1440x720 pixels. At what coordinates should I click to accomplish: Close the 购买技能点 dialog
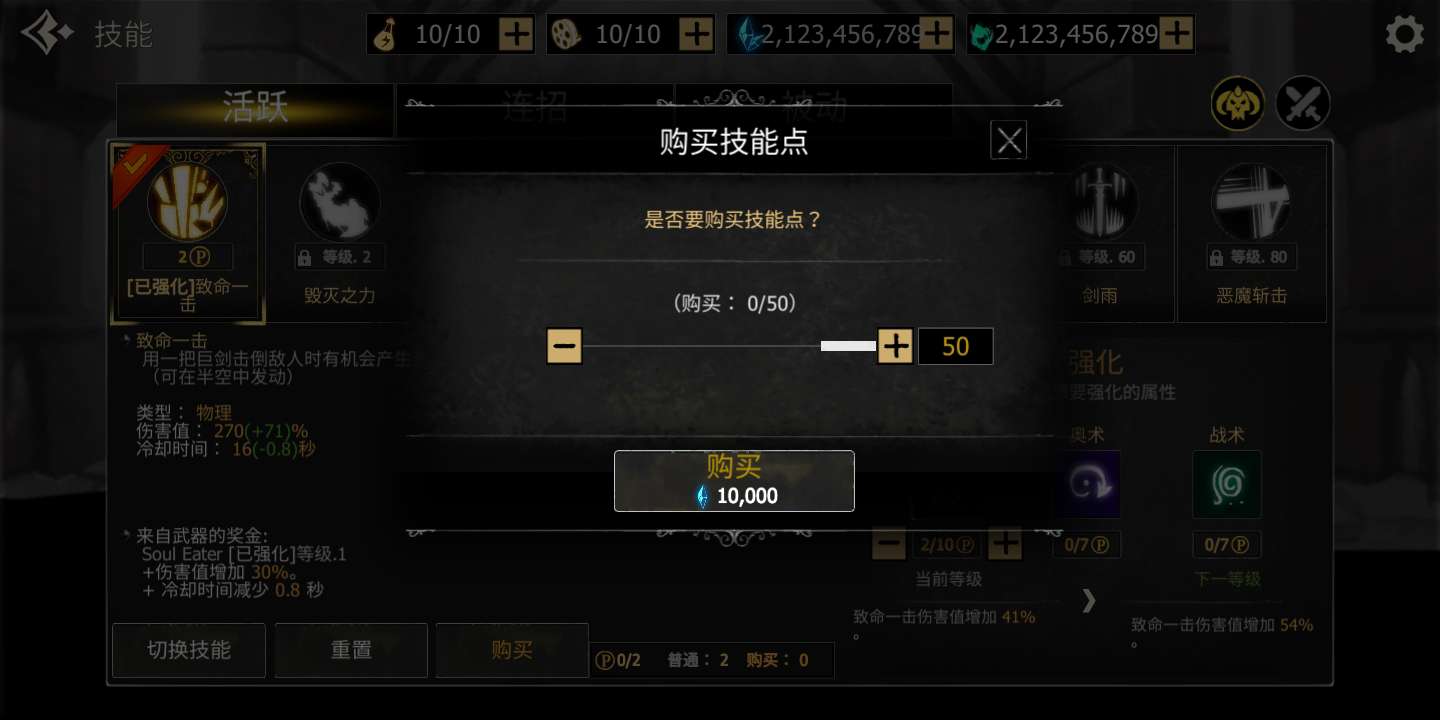click(1009, 141)
